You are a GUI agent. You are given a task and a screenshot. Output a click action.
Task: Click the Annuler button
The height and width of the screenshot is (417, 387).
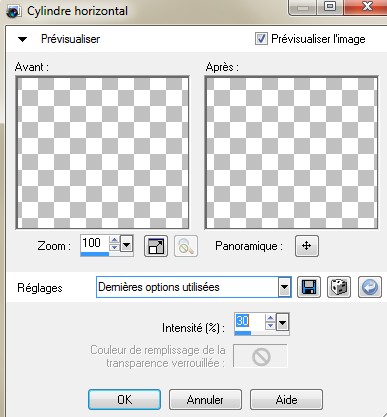point(205,399)
